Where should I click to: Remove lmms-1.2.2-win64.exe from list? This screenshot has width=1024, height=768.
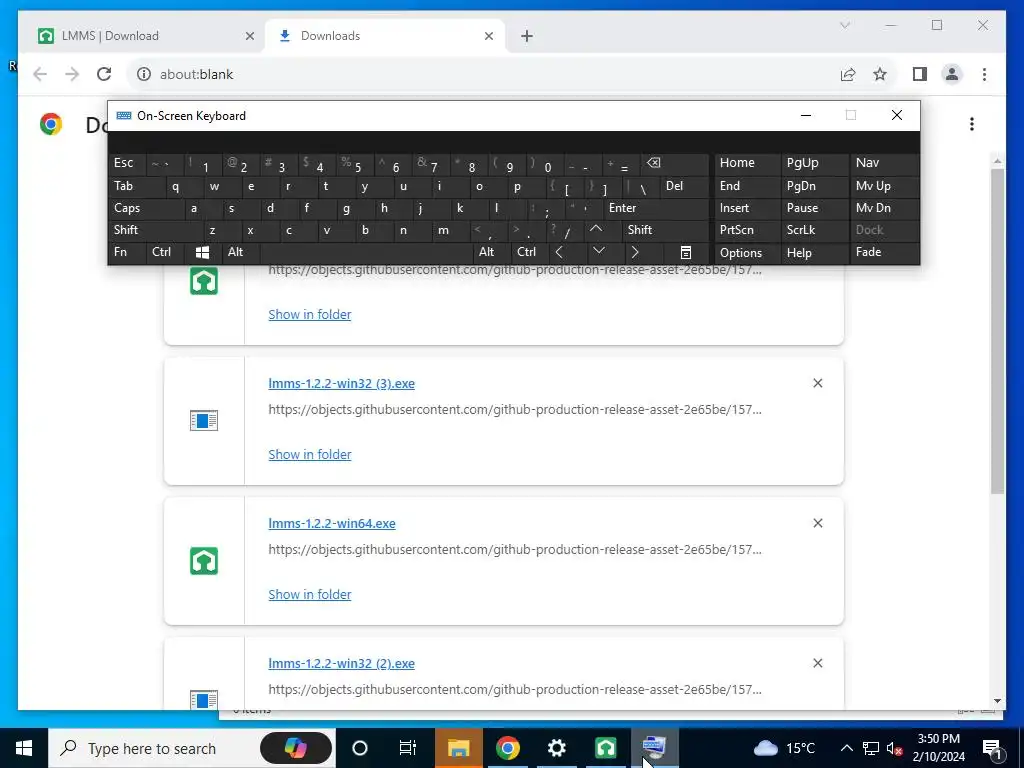point(818,523)
